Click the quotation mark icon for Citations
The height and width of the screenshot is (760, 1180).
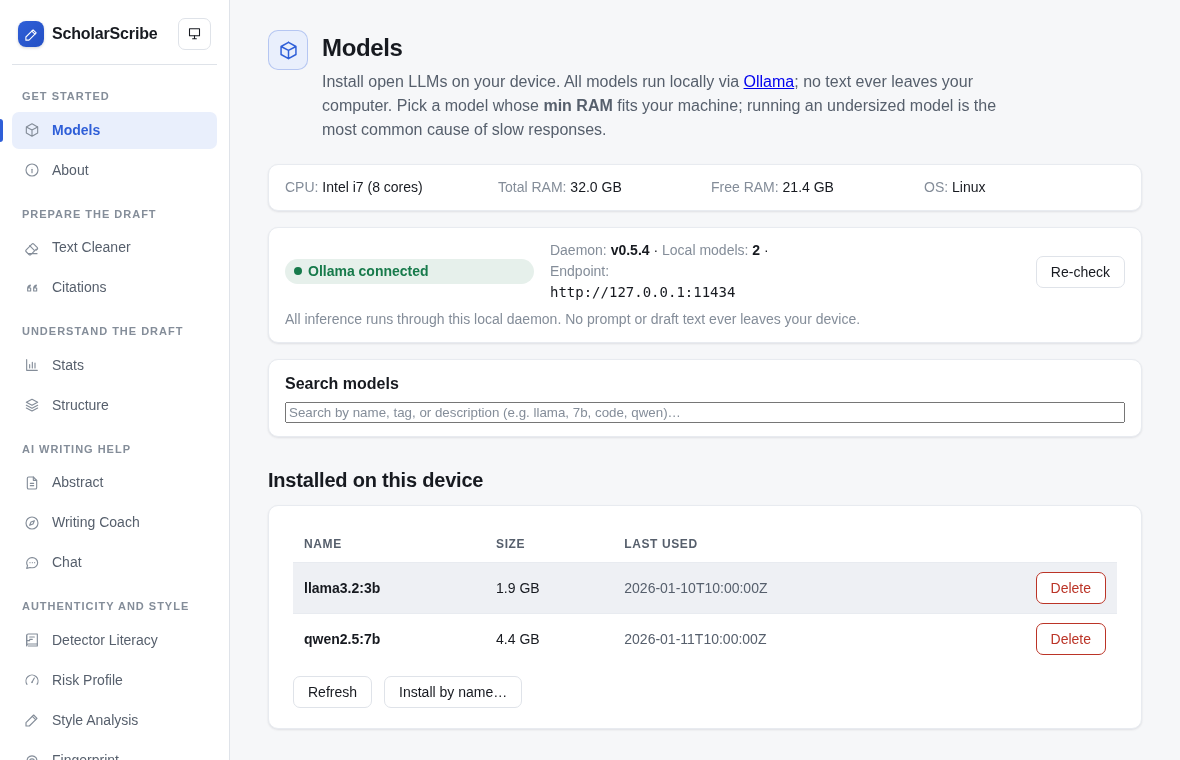click(x=32, y=287)
